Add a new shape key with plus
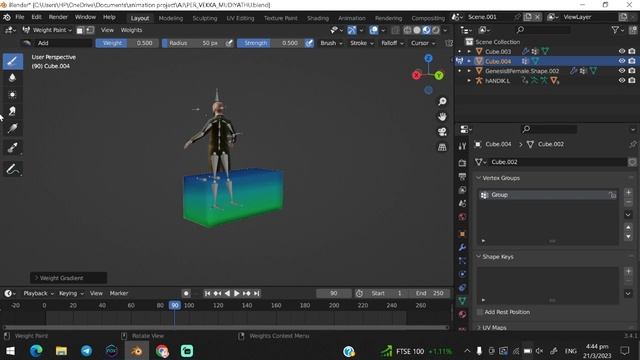 click(628, 271)
